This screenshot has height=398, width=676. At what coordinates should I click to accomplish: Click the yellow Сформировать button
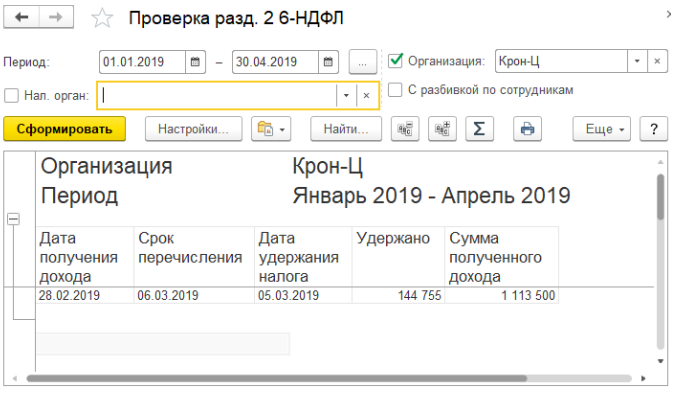(x=65, y=129)
